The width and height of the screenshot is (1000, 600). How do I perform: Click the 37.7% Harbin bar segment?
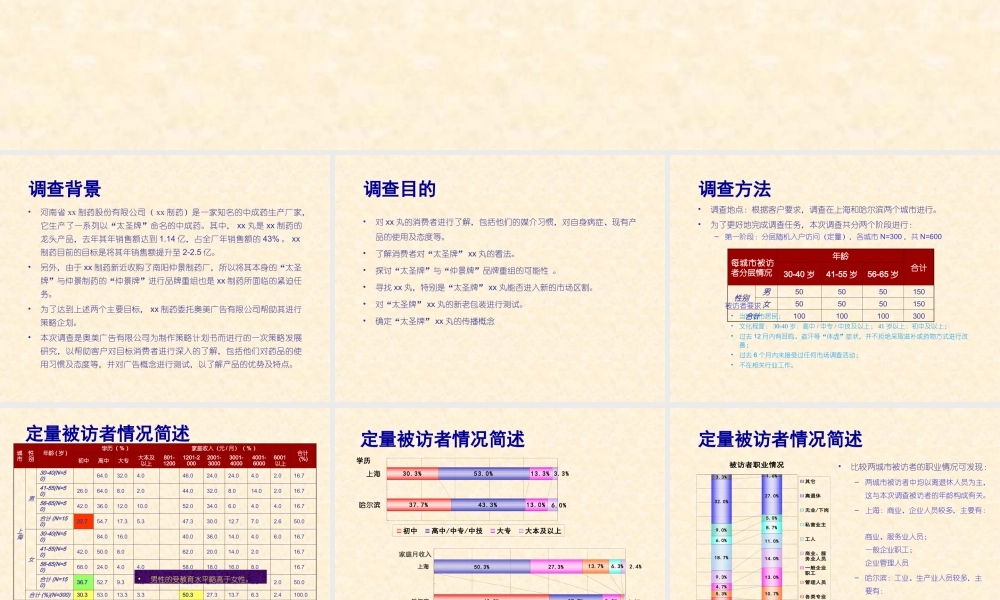[x=416, y=505]
